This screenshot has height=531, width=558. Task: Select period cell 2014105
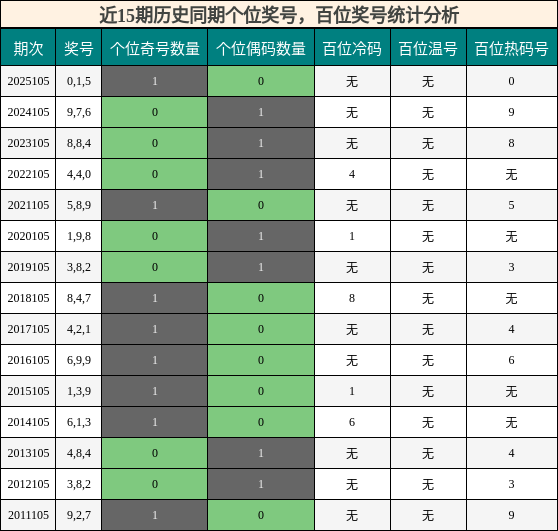(28, 422)
